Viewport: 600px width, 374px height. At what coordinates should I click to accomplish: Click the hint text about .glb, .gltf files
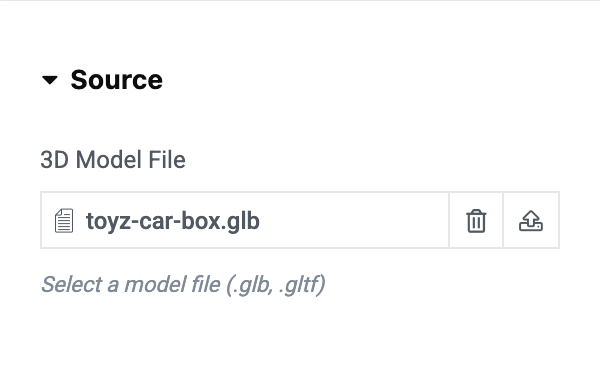[183, 284]
